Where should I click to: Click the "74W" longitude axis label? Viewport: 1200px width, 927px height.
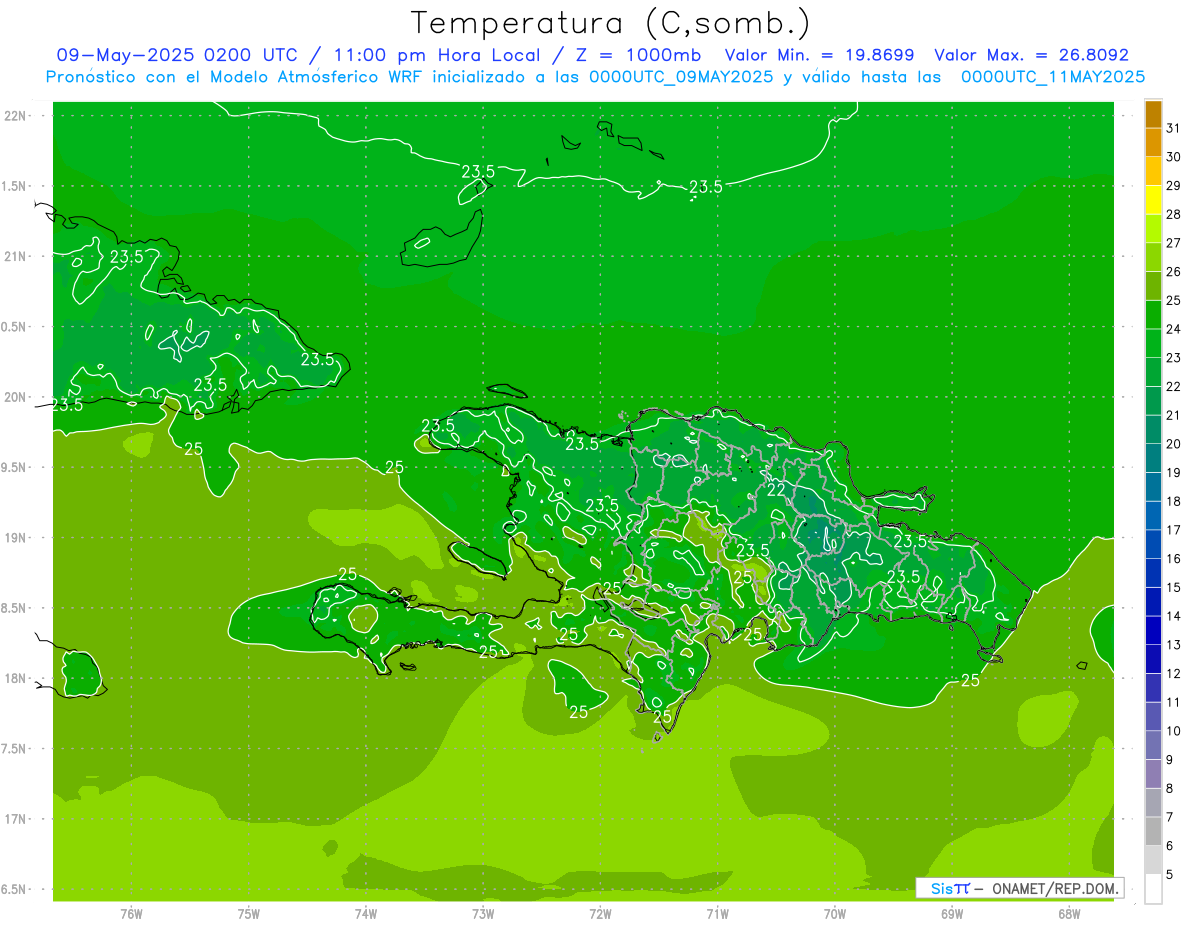(365, 914)
